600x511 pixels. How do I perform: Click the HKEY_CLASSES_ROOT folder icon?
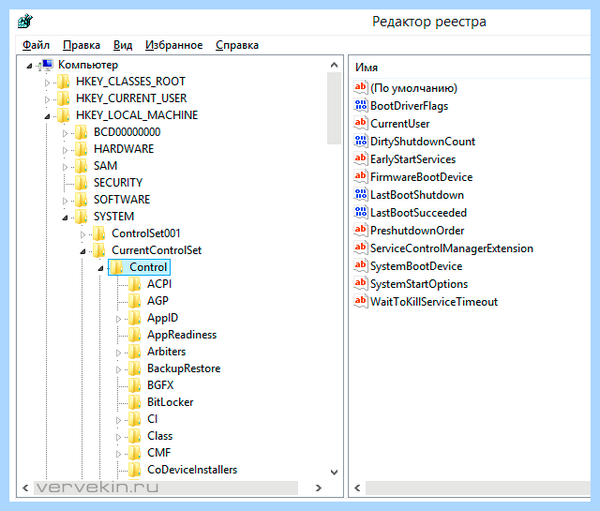click(x=64, y=82)
